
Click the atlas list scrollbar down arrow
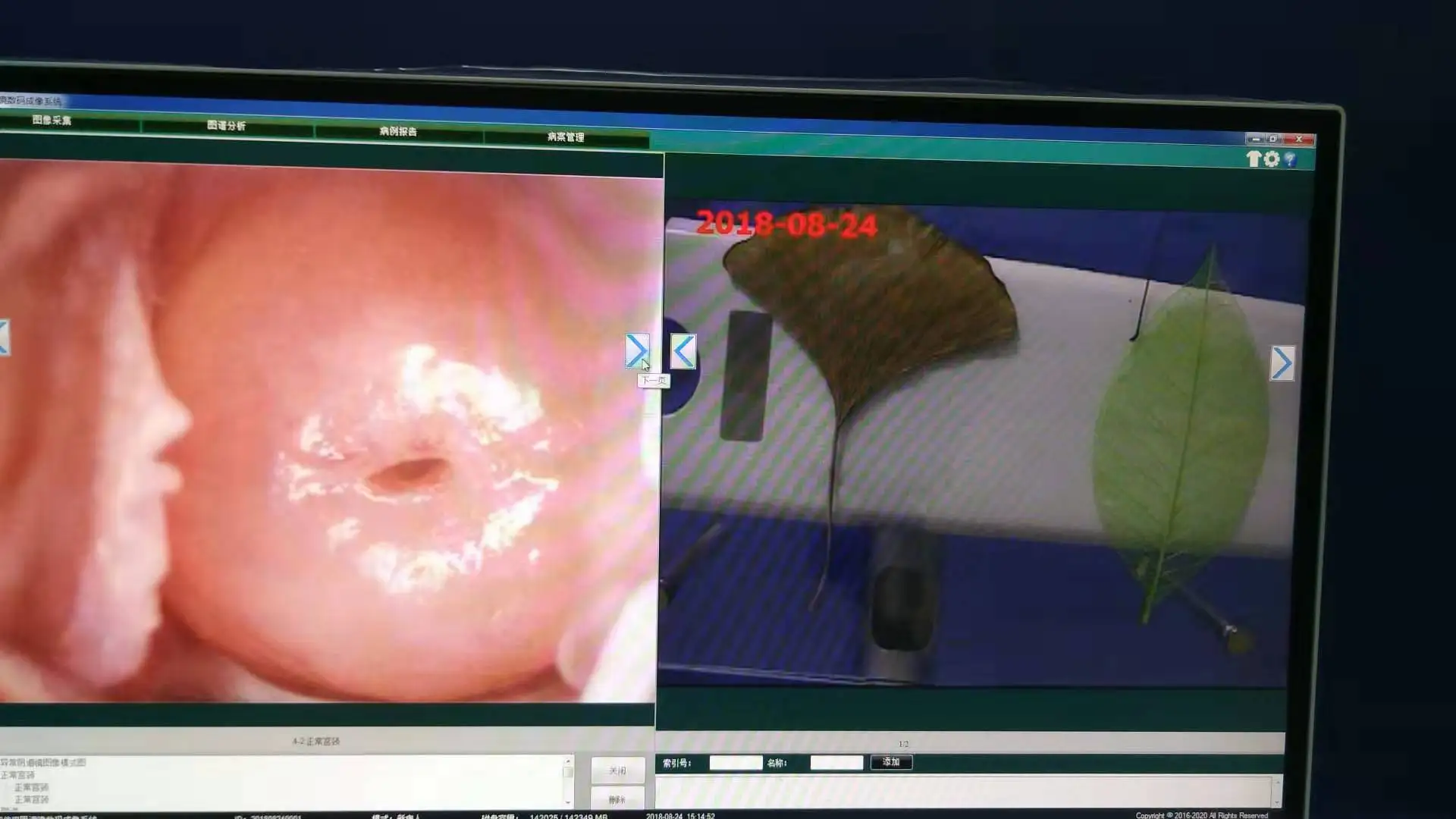coord(568,802)
